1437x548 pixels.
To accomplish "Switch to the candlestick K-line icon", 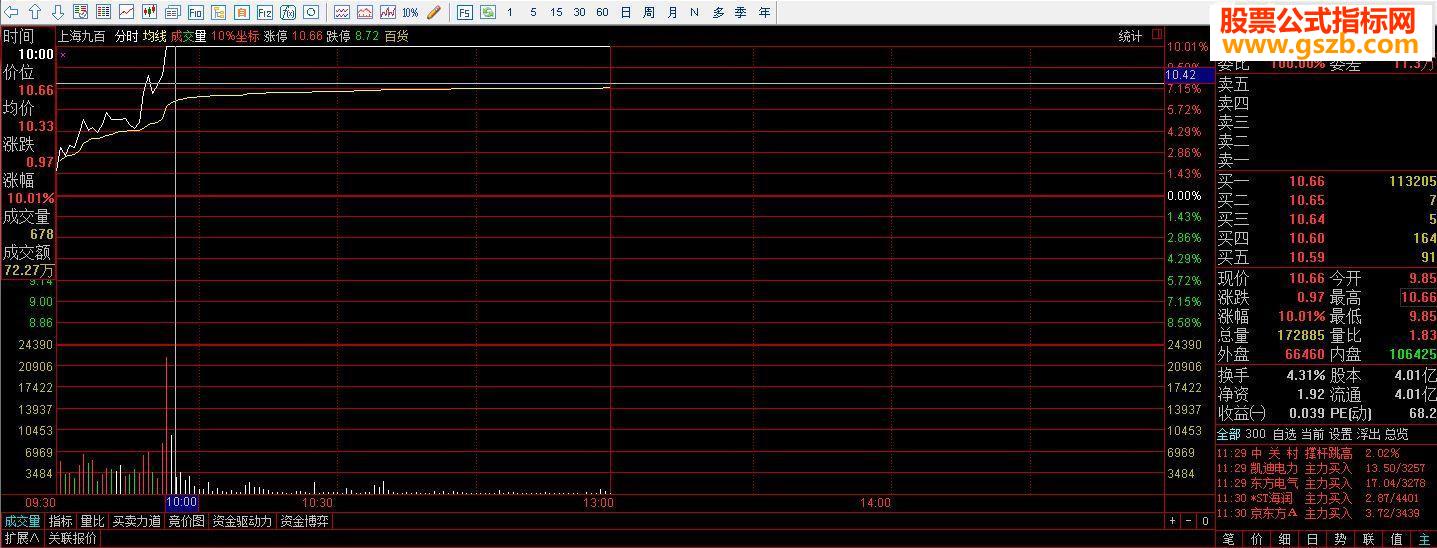I will tap(149, 12).
